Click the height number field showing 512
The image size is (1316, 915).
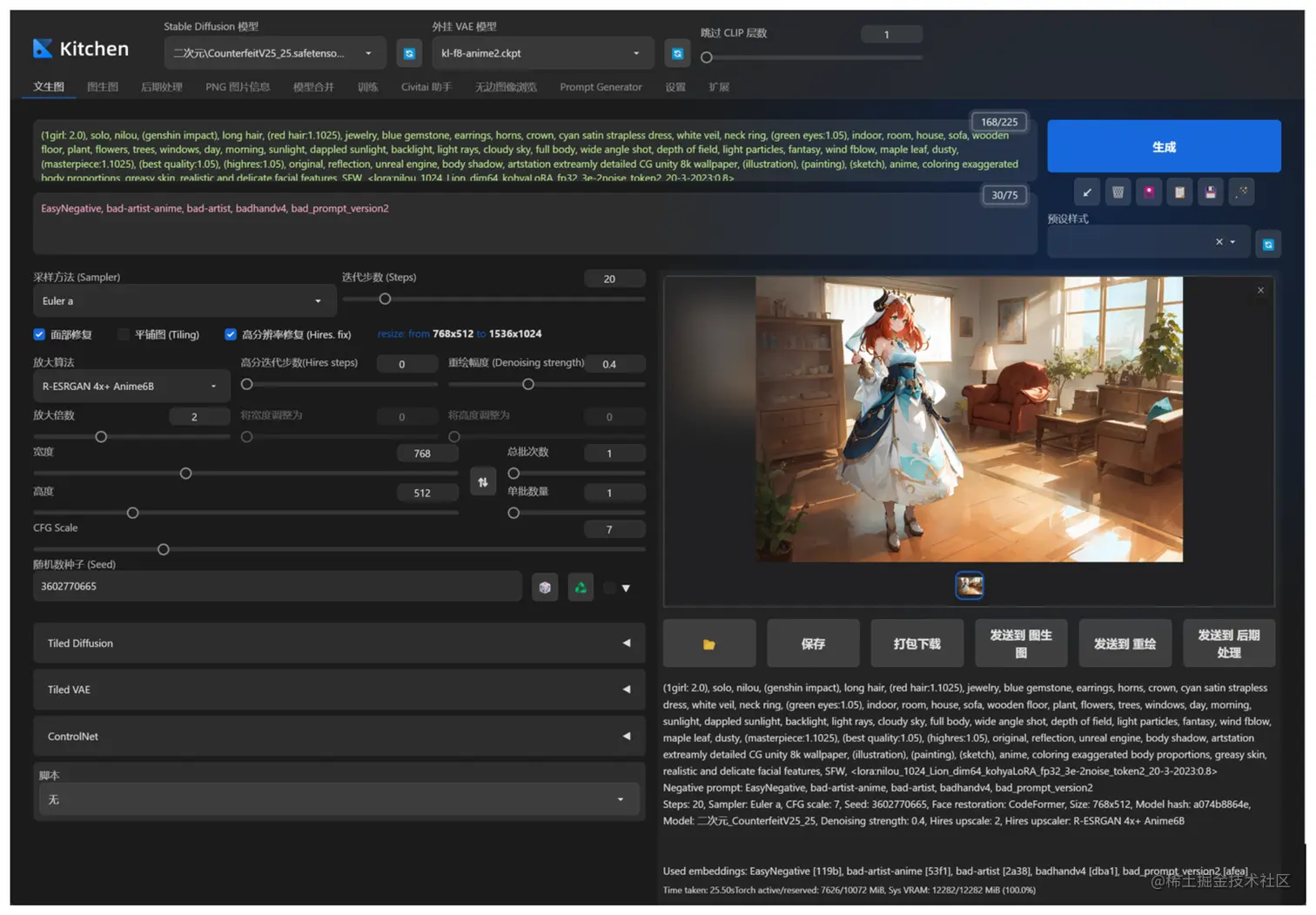427,493
